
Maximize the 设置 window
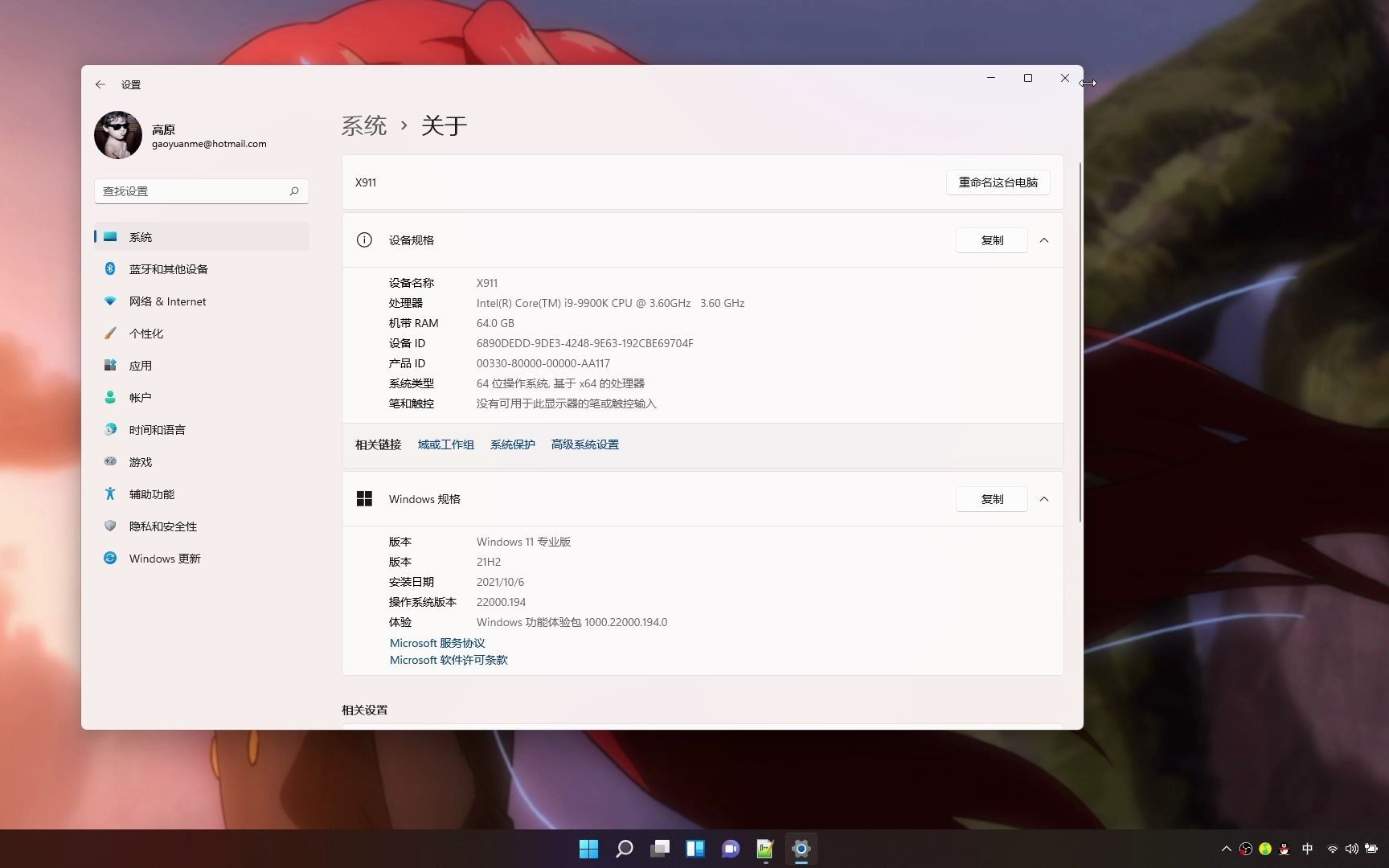point(1027,78)
